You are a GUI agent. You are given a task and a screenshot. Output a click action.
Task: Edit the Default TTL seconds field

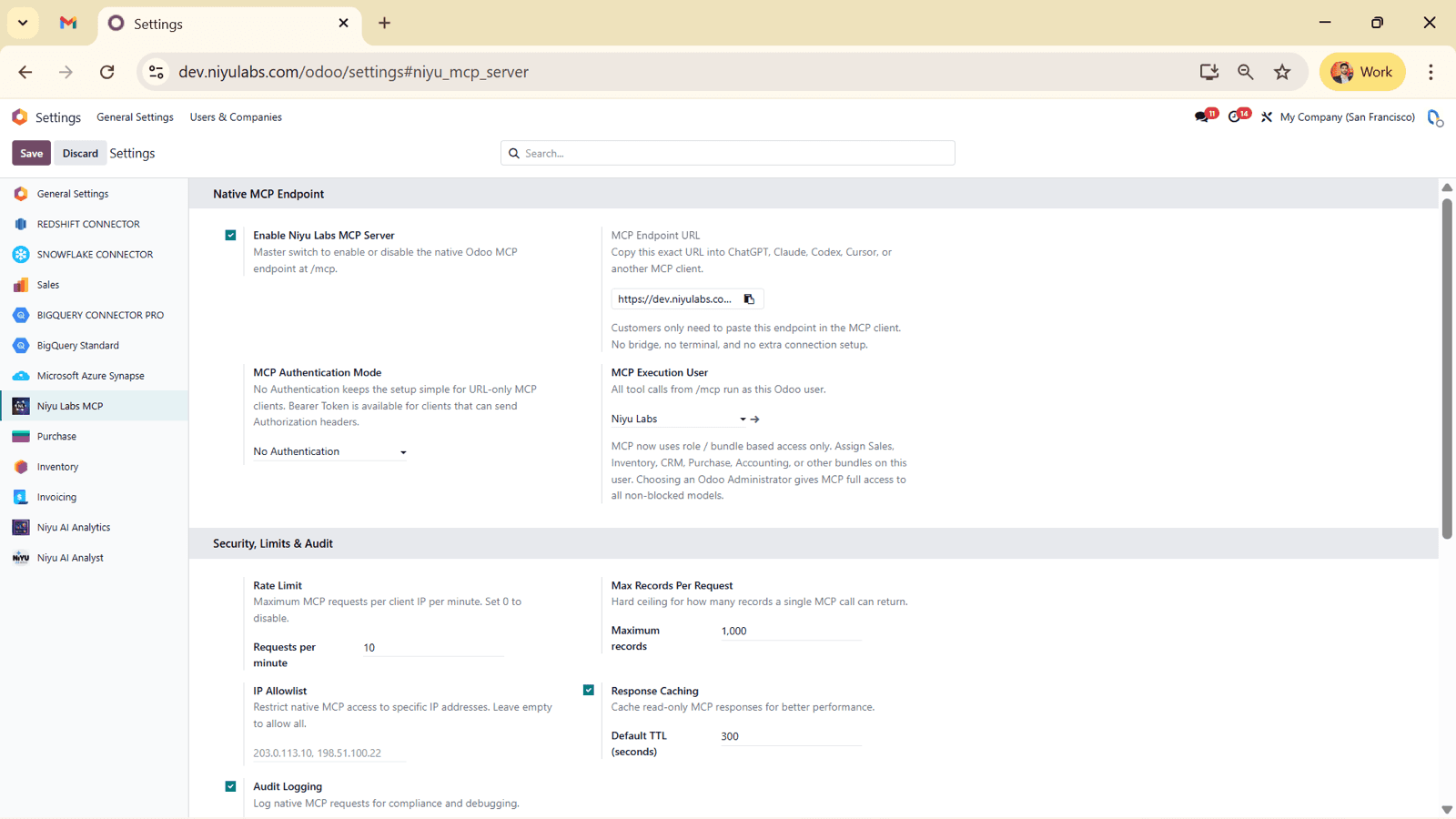(791, 736)
